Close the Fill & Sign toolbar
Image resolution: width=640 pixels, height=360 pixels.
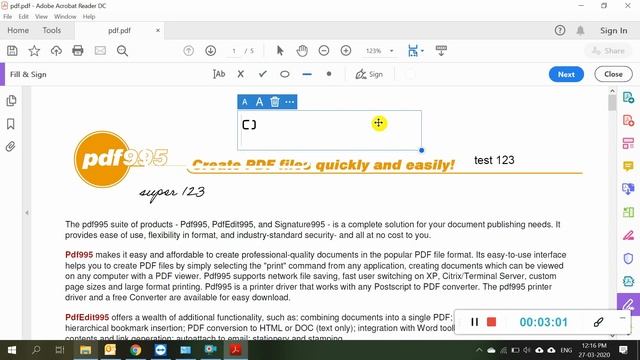[613, 74]
